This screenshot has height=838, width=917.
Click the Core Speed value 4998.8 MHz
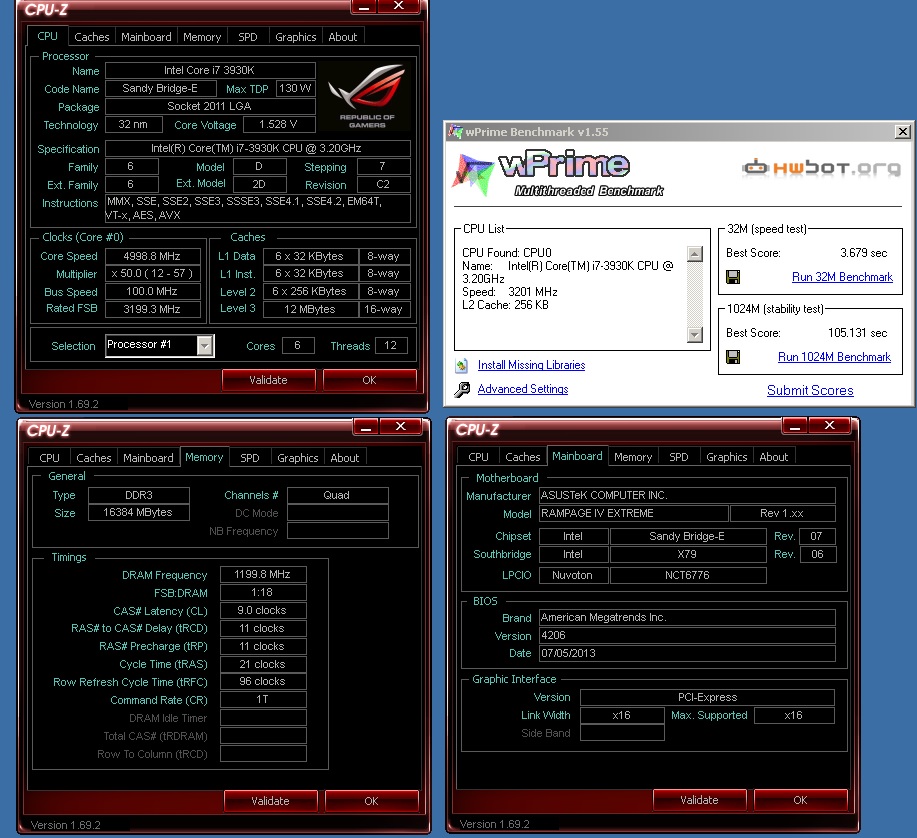pyautogui.click(x=152, y=256)
